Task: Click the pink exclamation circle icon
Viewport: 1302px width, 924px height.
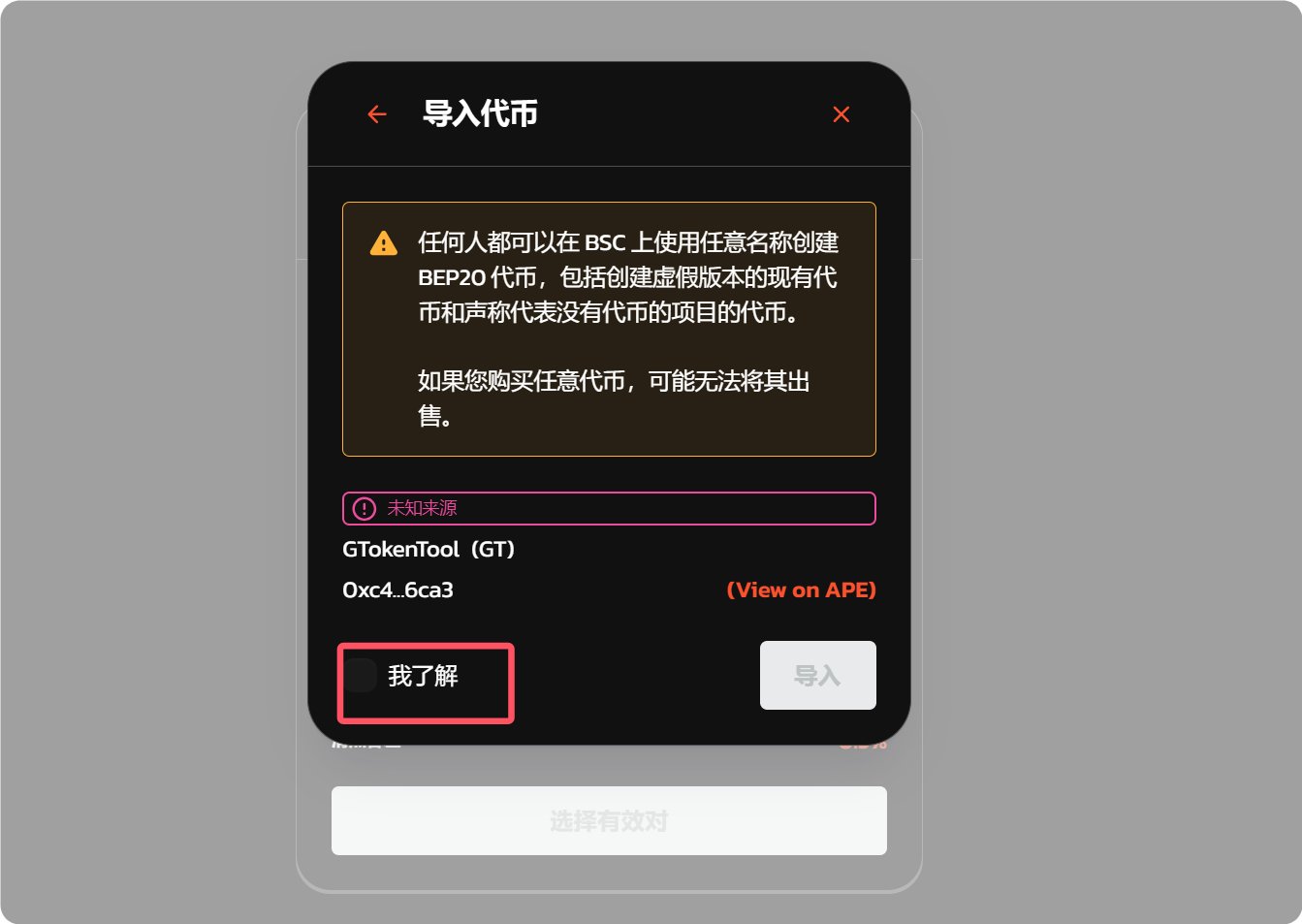Action: point(365,508)
